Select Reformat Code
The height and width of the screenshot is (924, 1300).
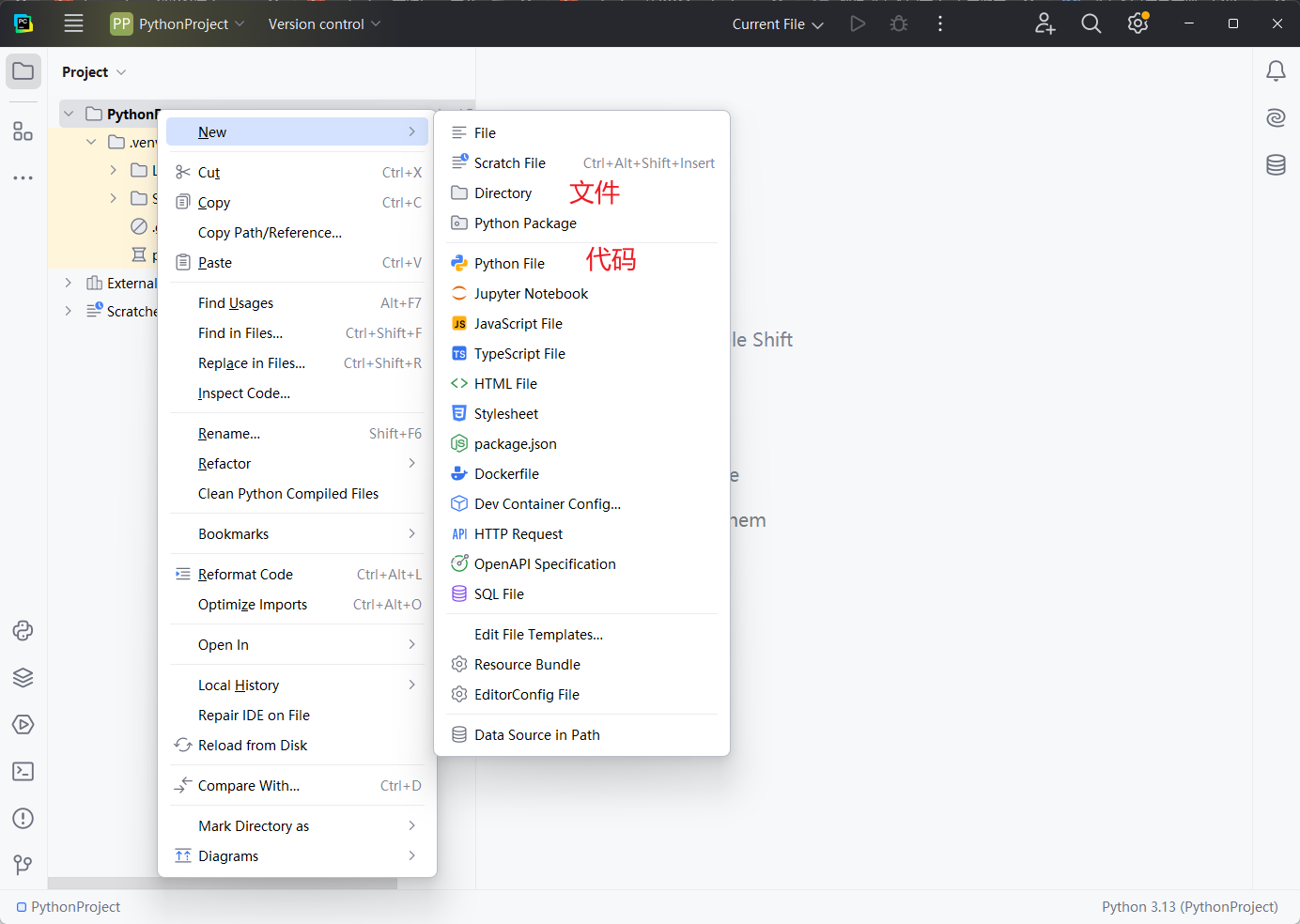click(x=297, y=575)
